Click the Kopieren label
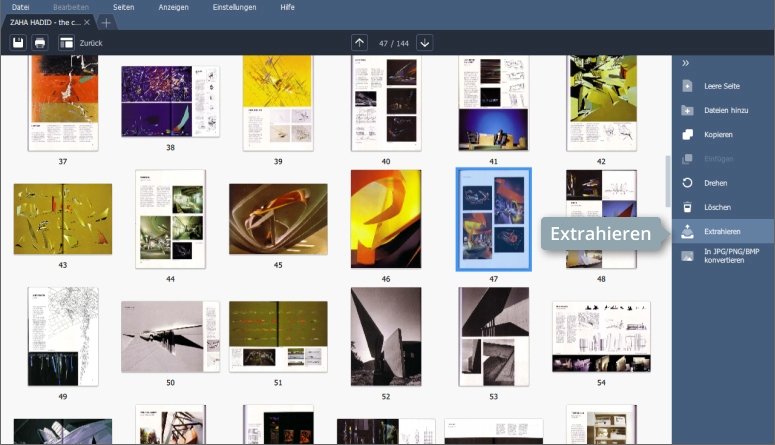The height and width of the screenshot is (445, 775). pos(718,134)
